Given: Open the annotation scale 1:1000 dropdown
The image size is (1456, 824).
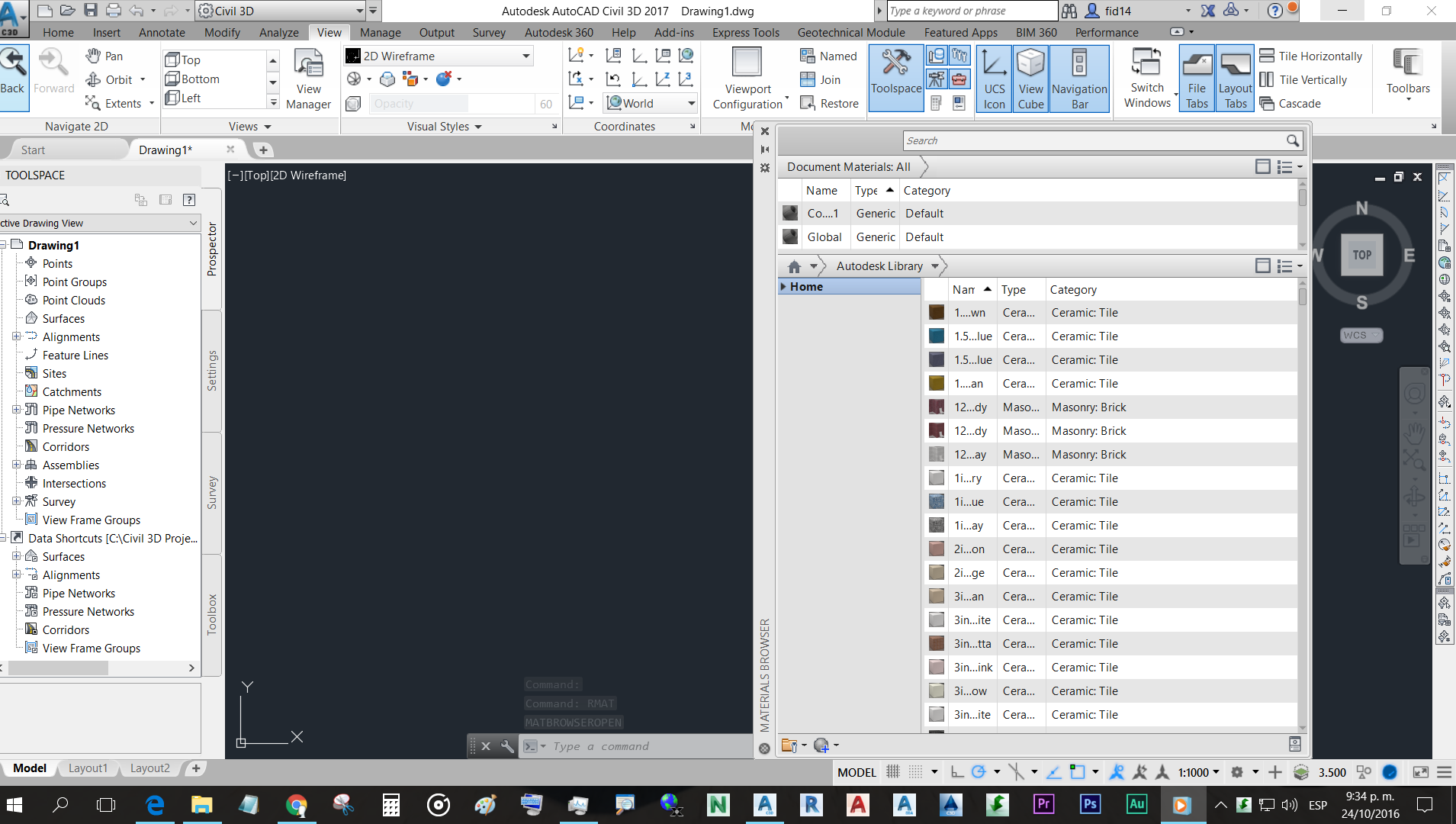Looking at the screenshot, I should [x=1198, y=772].
